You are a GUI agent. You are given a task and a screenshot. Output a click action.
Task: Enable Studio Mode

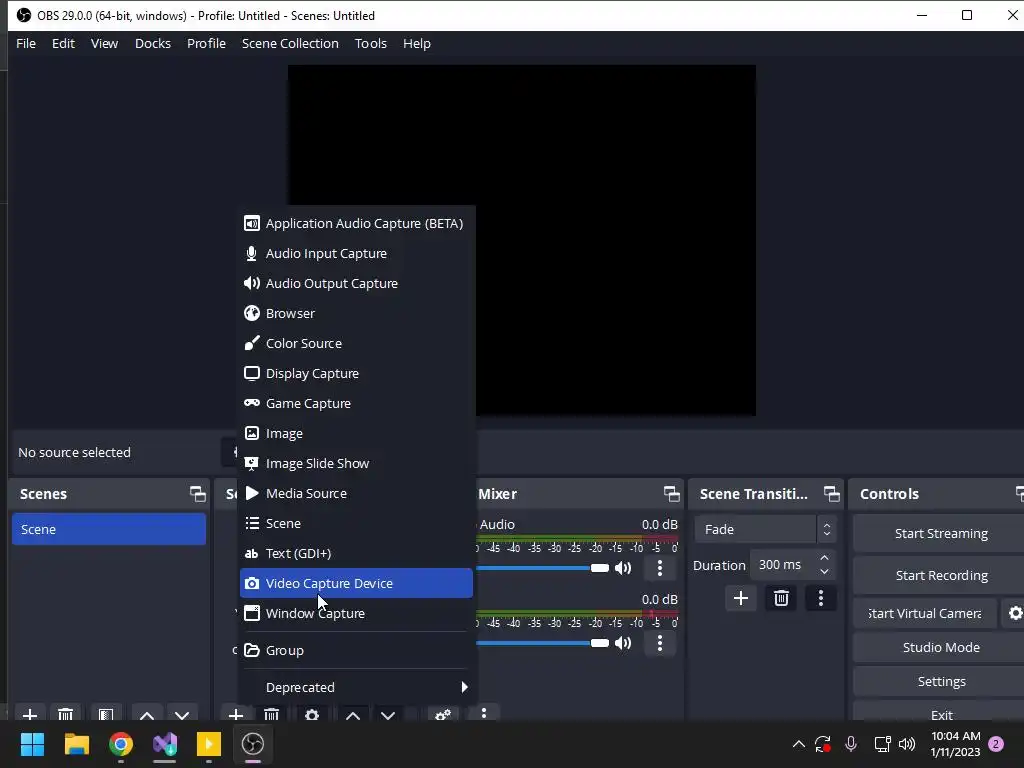(x=940, y=647)
